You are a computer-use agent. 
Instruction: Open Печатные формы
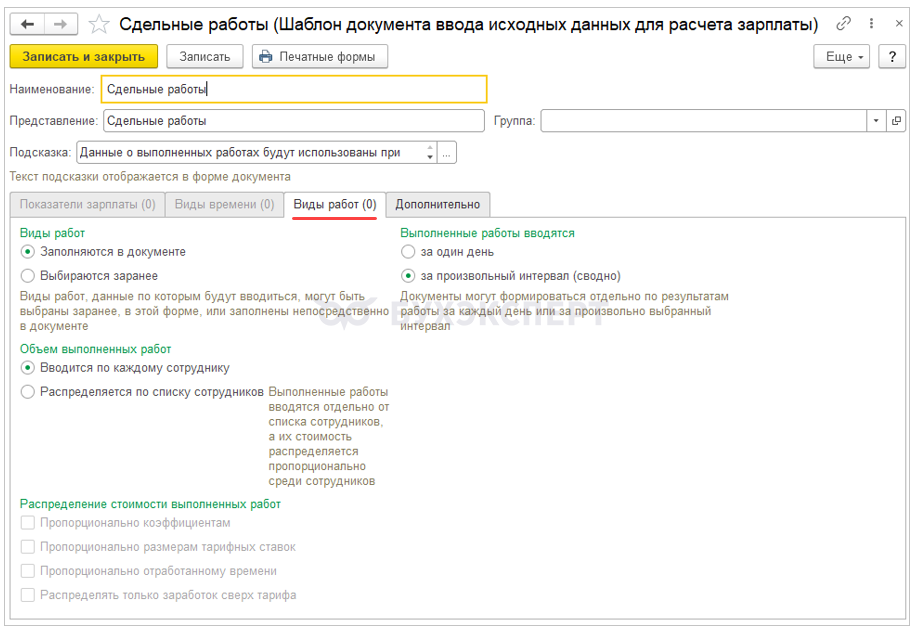pyautogui.click(x=320, y=57)
